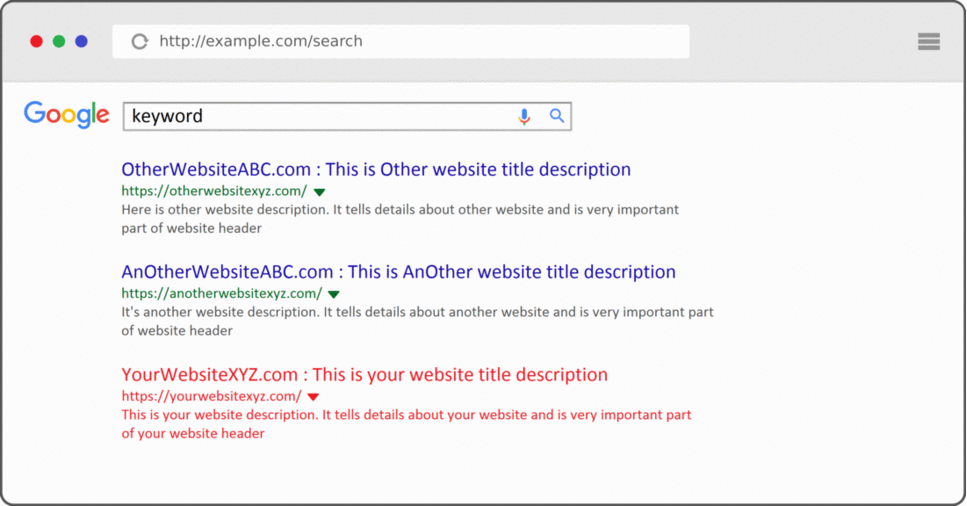Viewport: 967px width, 506px height.
Task: Expand arrow next to anotherwebsitexyz.com URL
Action: point(334,294)
